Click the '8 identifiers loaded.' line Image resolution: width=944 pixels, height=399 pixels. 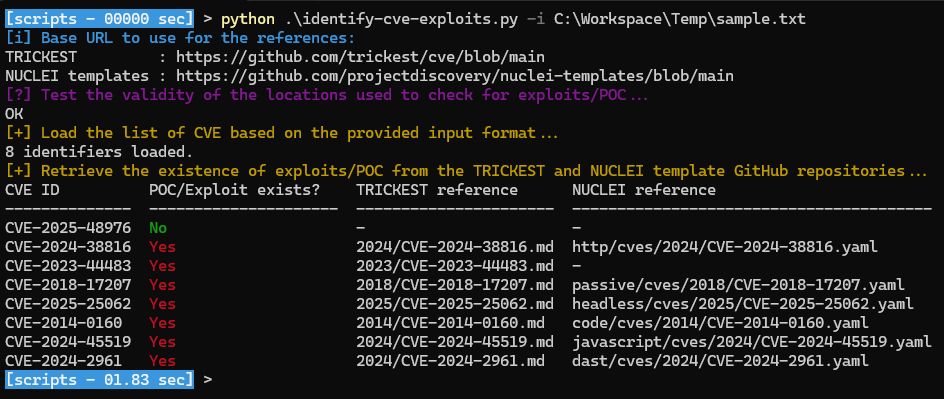click(x=99, y=152)
